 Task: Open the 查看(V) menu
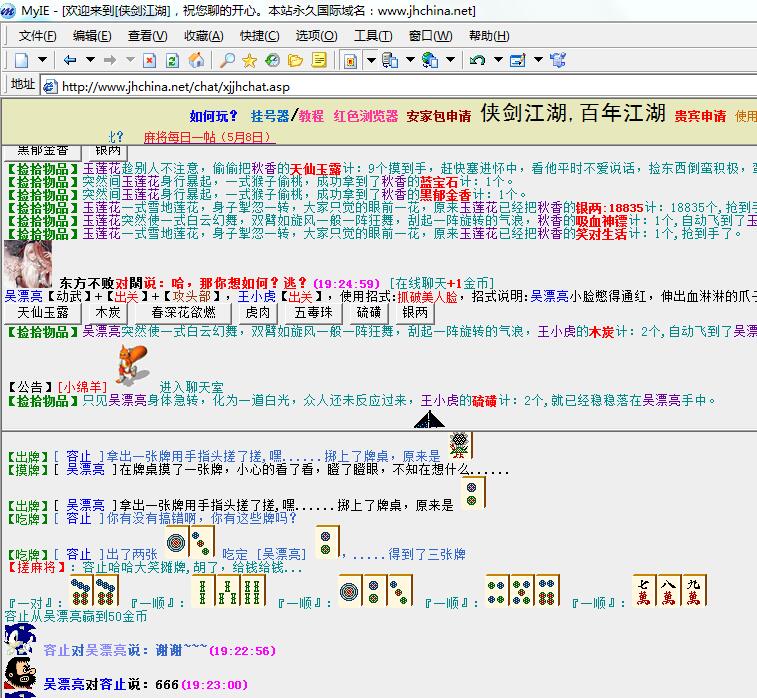[148, 36]
